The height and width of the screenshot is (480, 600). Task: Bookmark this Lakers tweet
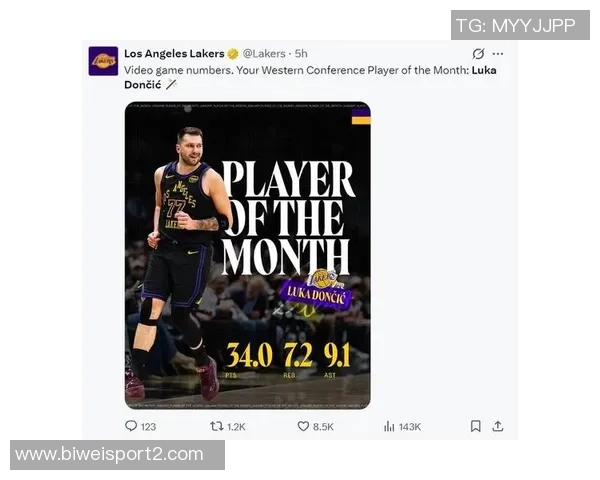pos(476,426)
